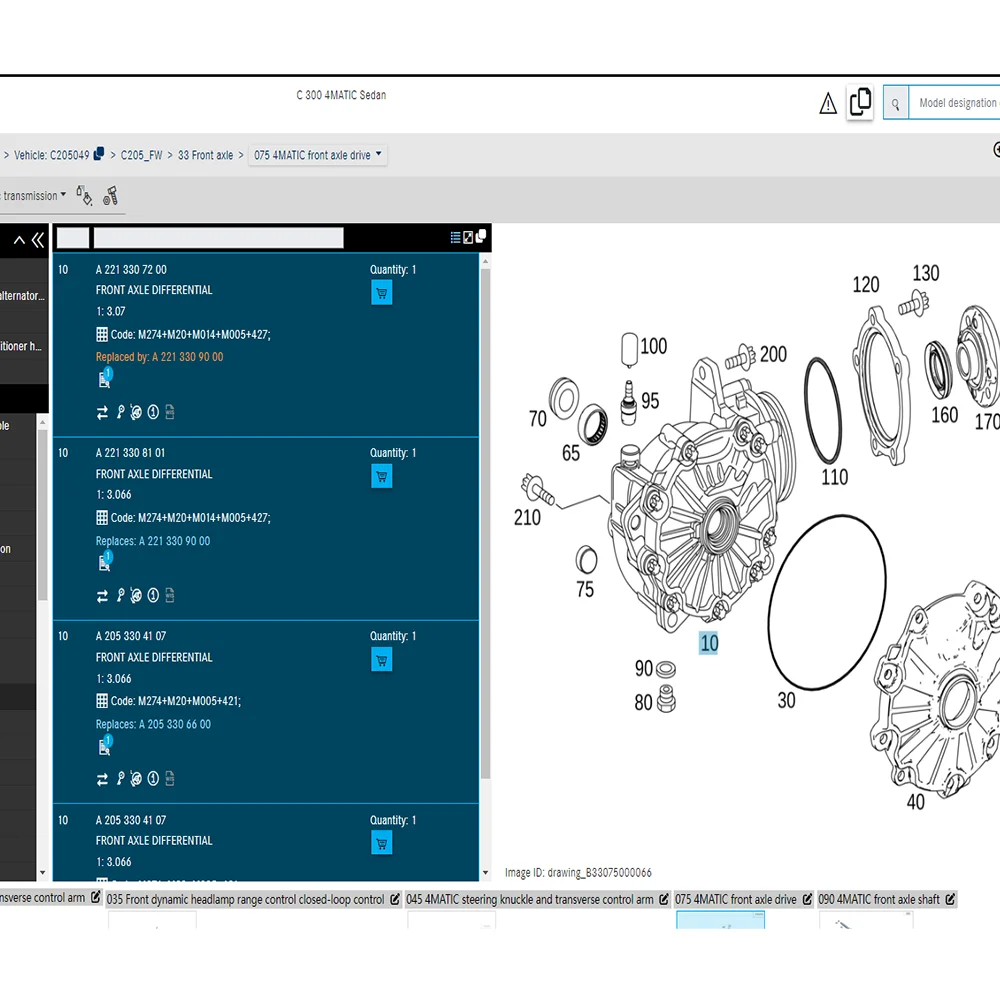Select the 075 4MATIC front axle drive thumbnail

(x=721, y=919)
